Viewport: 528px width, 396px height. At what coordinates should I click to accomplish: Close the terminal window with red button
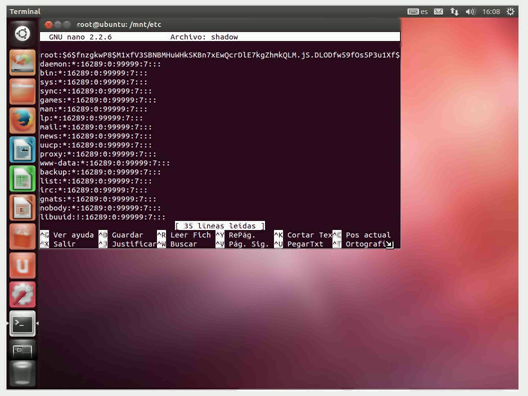click(48, 25)
